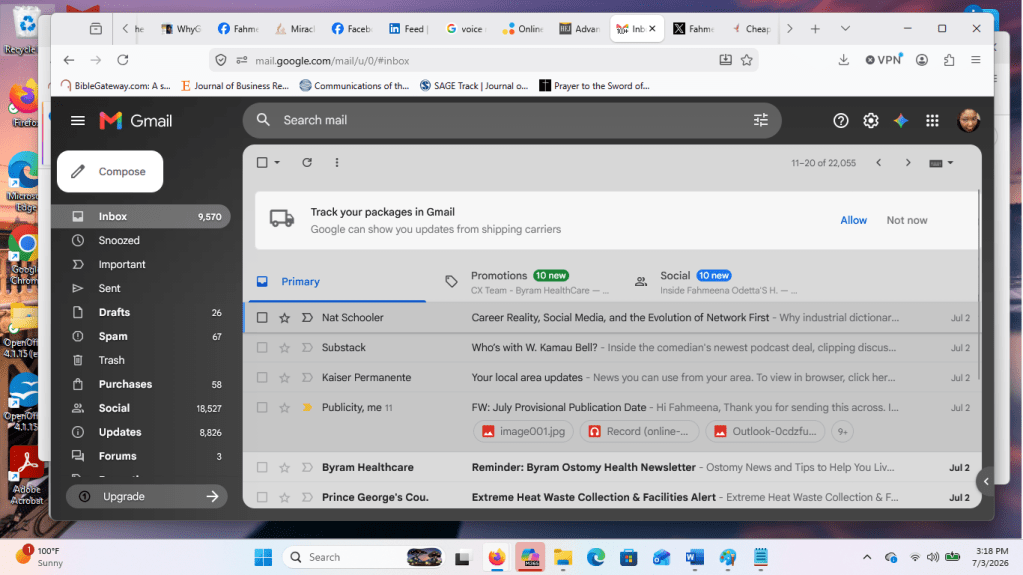Click the browser address bar
This screenshot has width=1023, height=575.
tap(483, 61)
